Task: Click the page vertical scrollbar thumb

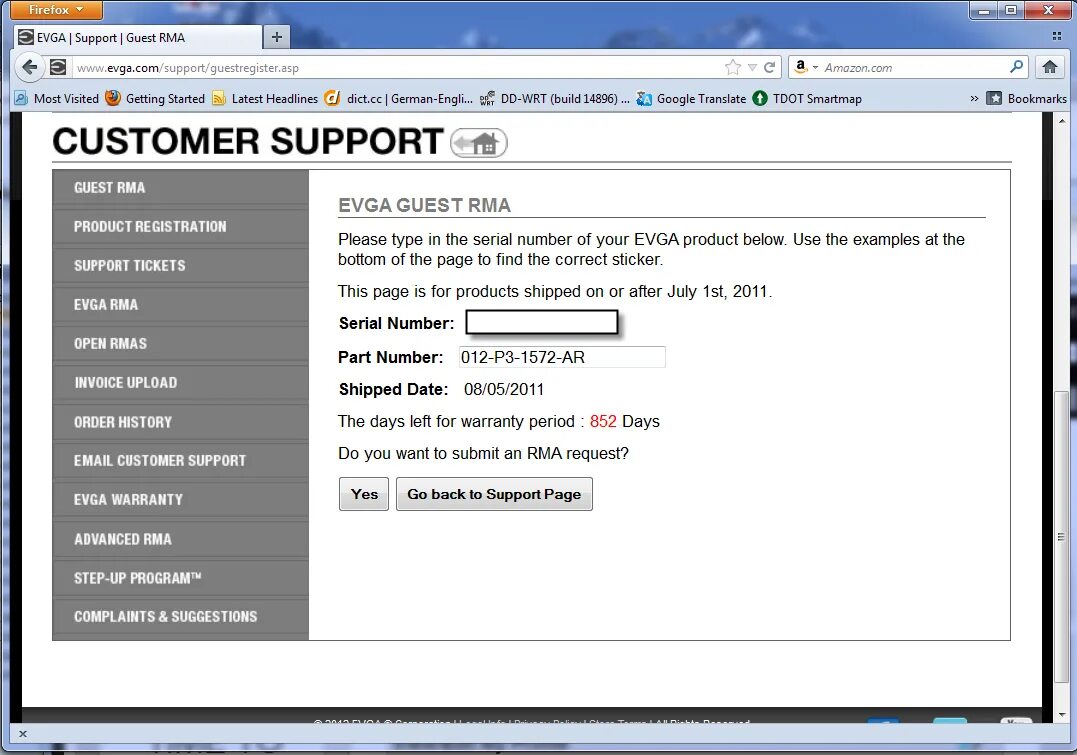Action: pyautogui.click(x=1062, y=537)
